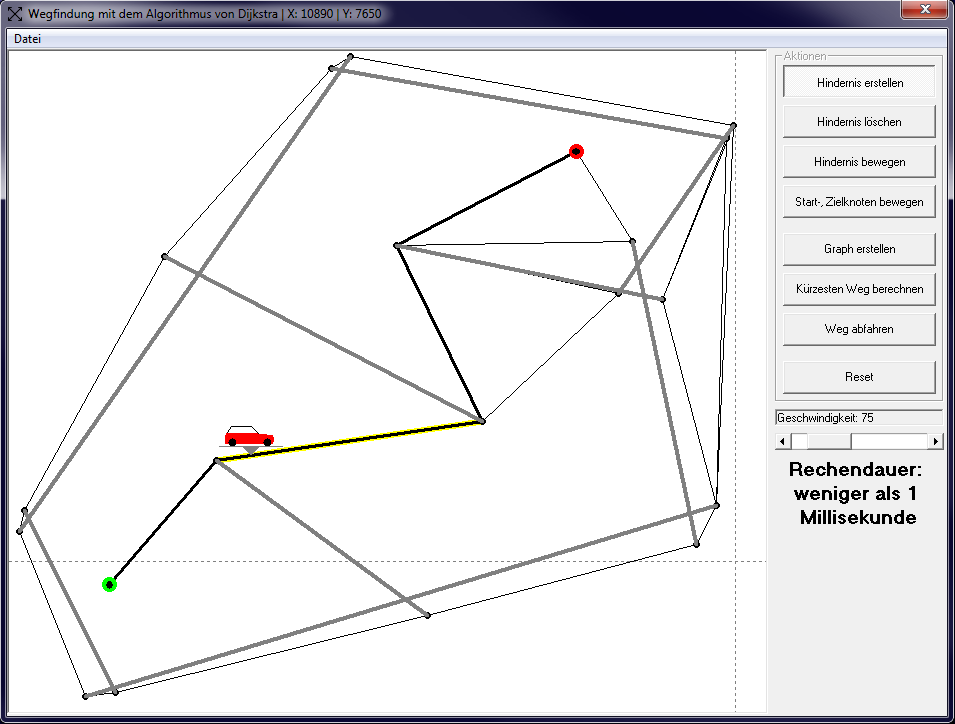Click the Geschwindigkeit: 75 label
955x724 pixels.
(859, 418)
